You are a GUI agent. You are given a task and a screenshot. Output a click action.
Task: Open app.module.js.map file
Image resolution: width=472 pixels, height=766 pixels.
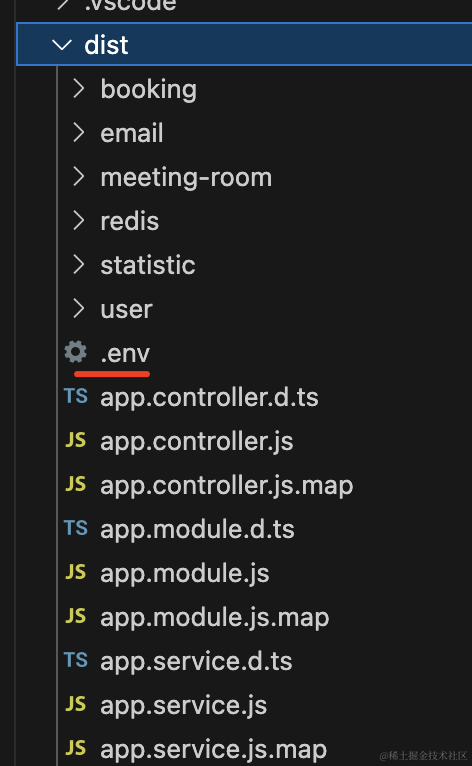[x=215, y=617]
